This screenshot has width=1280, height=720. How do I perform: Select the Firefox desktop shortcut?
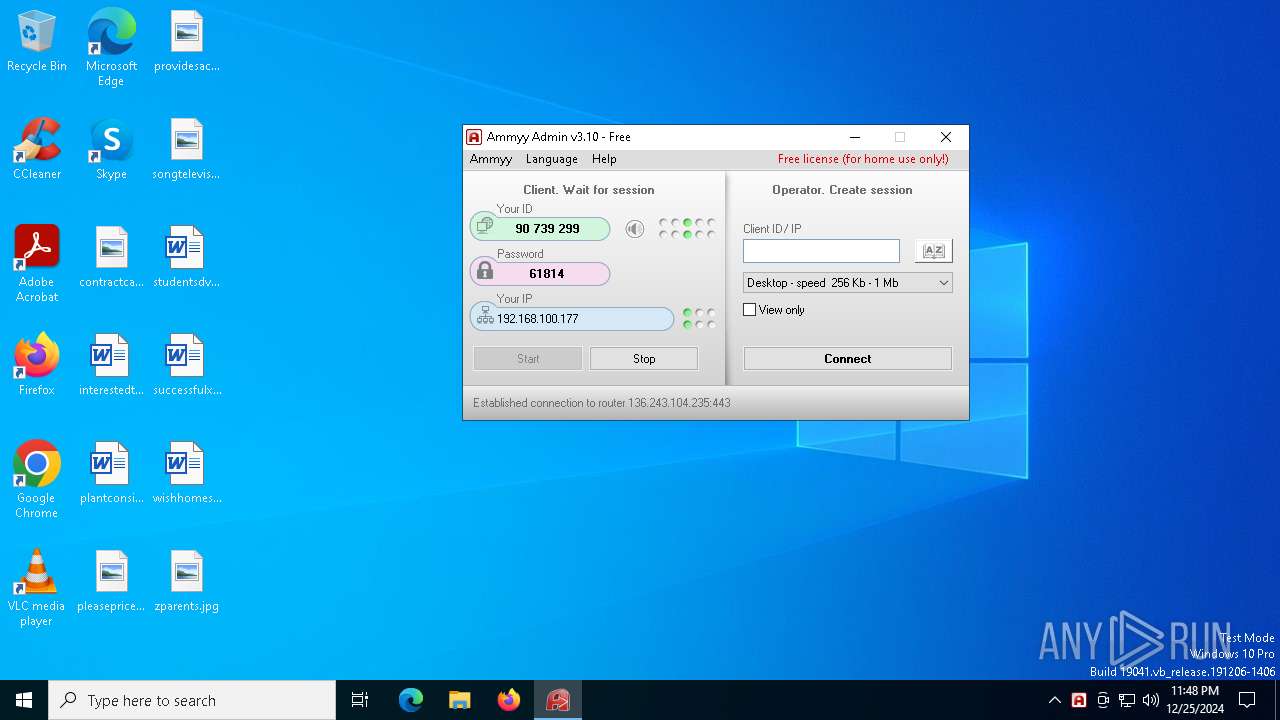click(x=37, y=365)
